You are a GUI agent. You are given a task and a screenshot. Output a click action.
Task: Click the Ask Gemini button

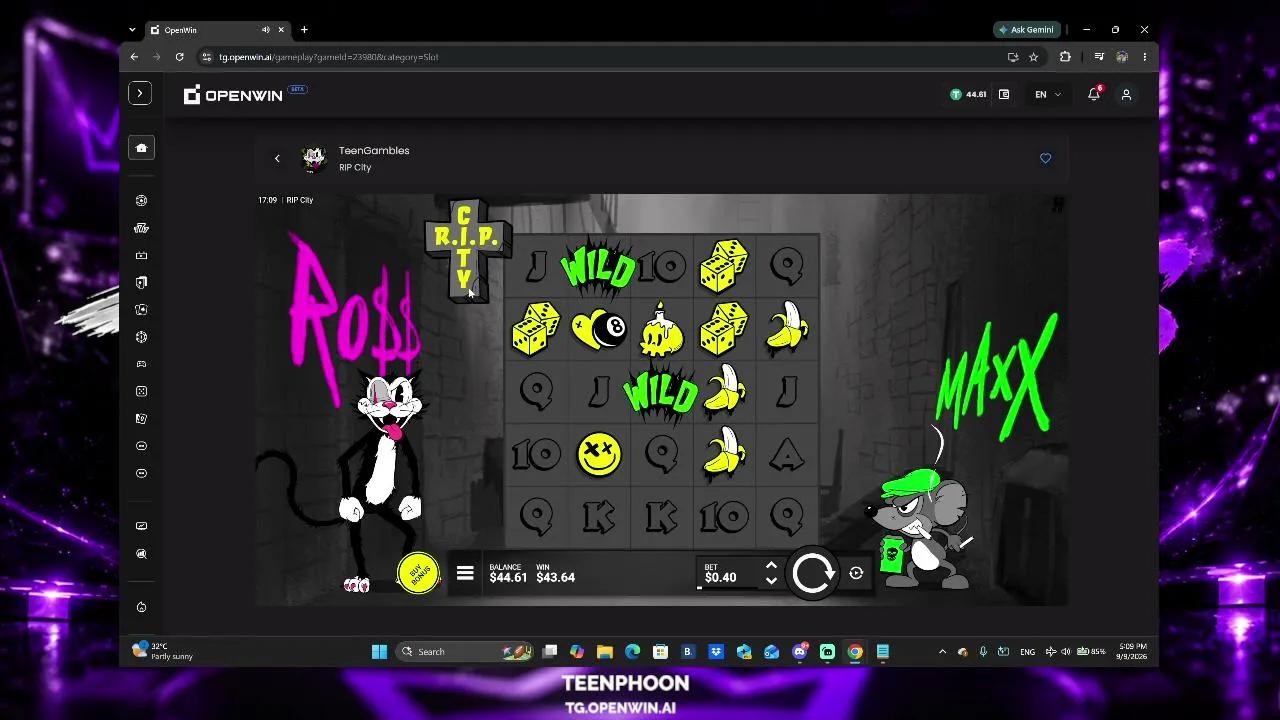(x=1026, y=30)
